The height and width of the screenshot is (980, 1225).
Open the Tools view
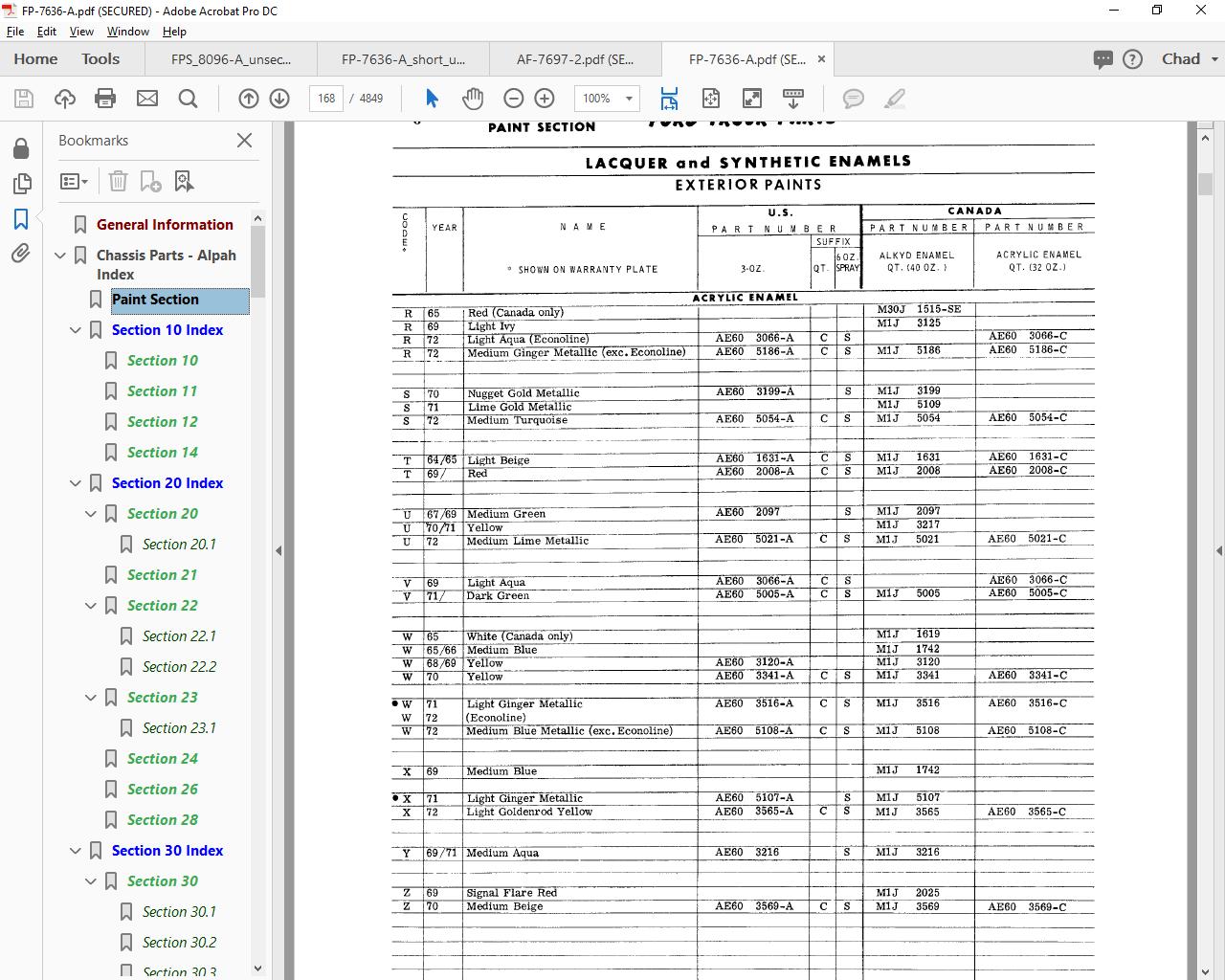(x=100, y=59)
